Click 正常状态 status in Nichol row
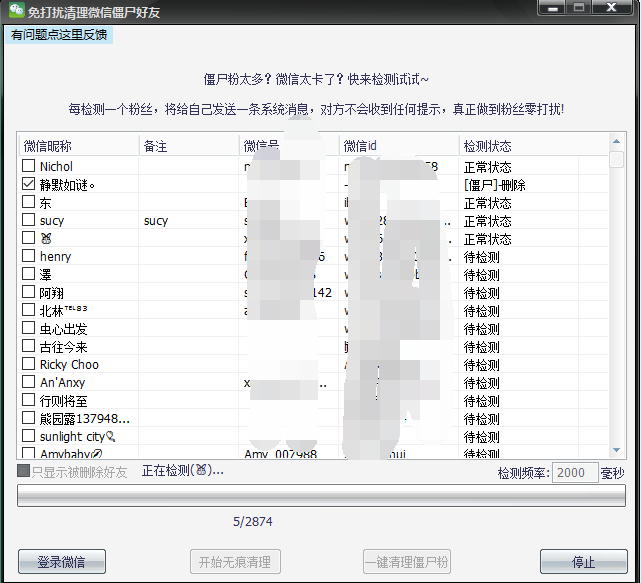 point(487,167)
